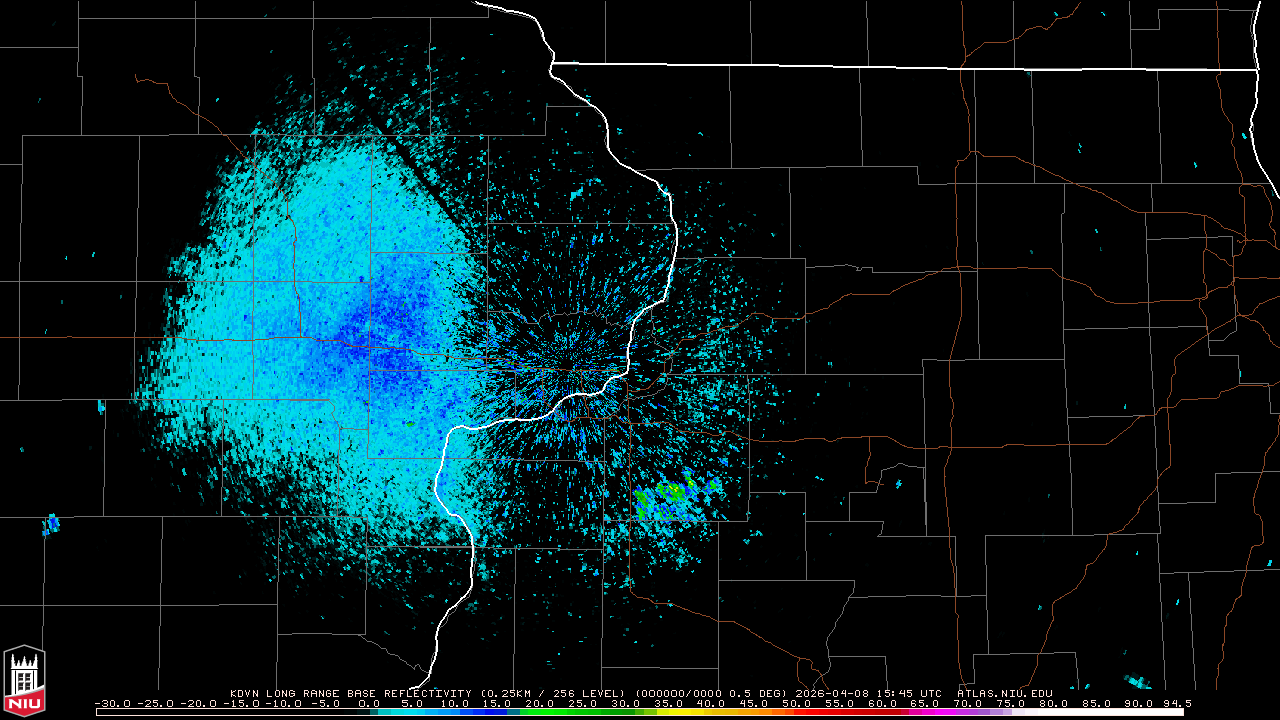1280x720 pixels.
Task: Click the yellow 35.0 dBZ section of color scale
Action: coord(669,712)
